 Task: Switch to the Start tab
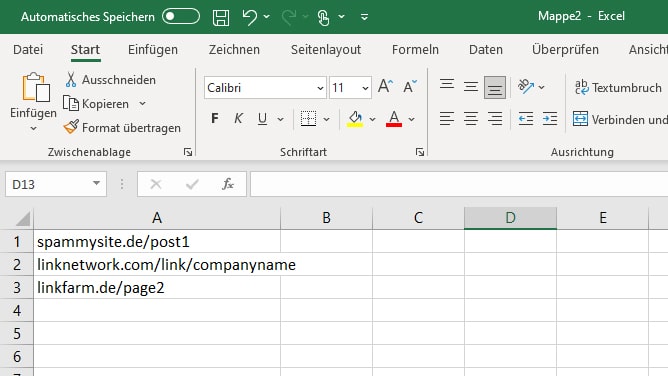tap(85, 49)
